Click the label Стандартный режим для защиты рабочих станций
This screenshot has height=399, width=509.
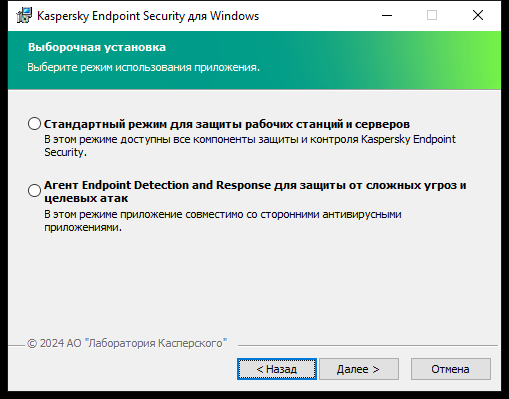(x=227, y=124)
